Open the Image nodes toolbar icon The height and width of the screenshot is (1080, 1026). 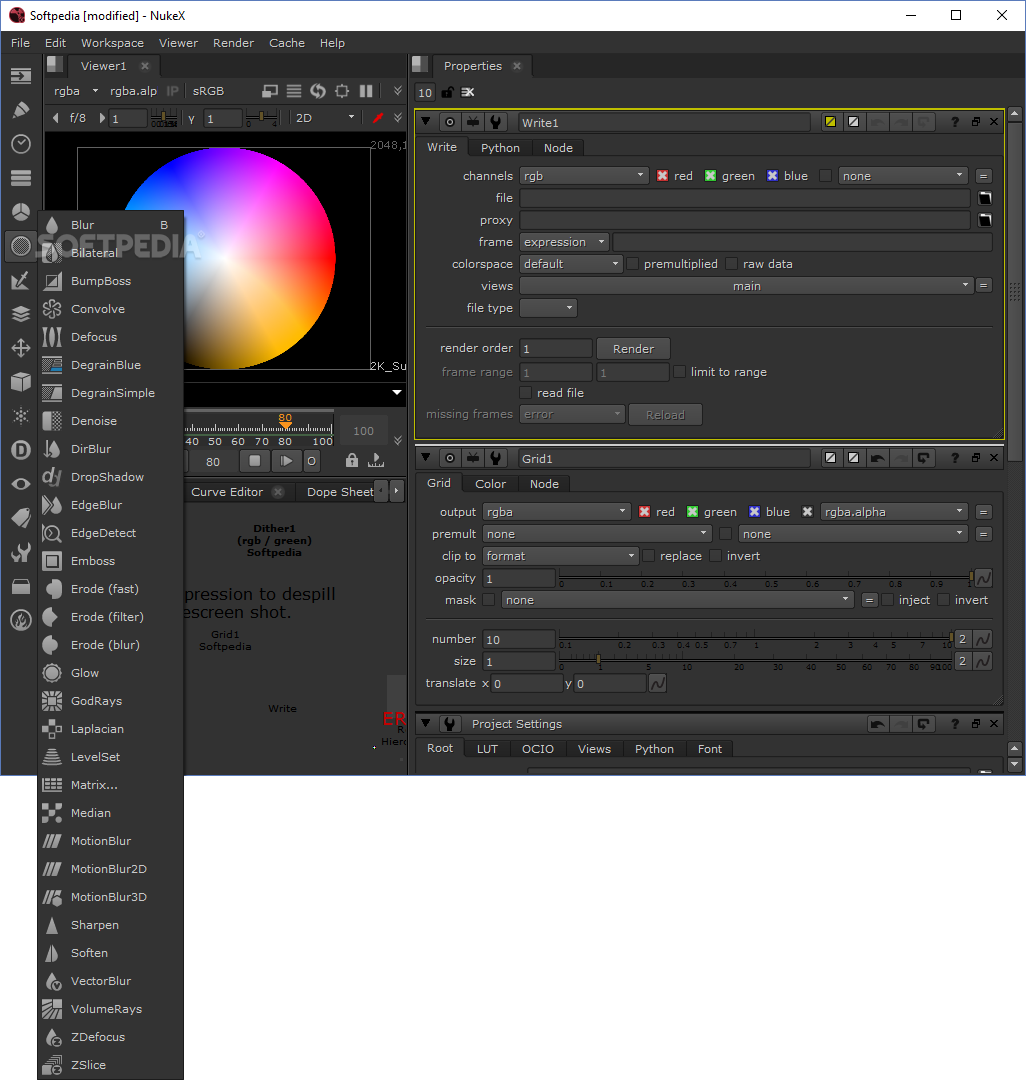21,75
